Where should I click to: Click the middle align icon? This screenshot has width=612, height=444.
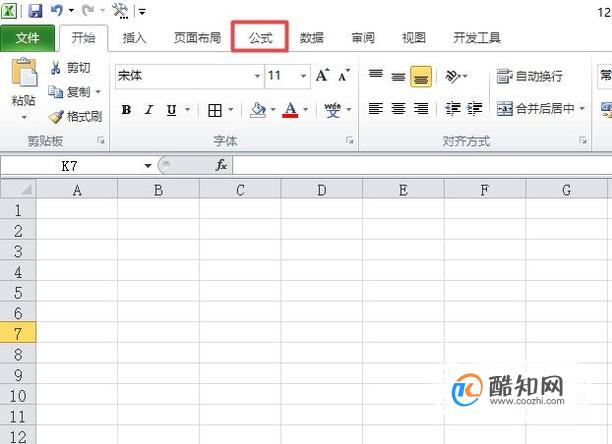[x=398, y=76]
